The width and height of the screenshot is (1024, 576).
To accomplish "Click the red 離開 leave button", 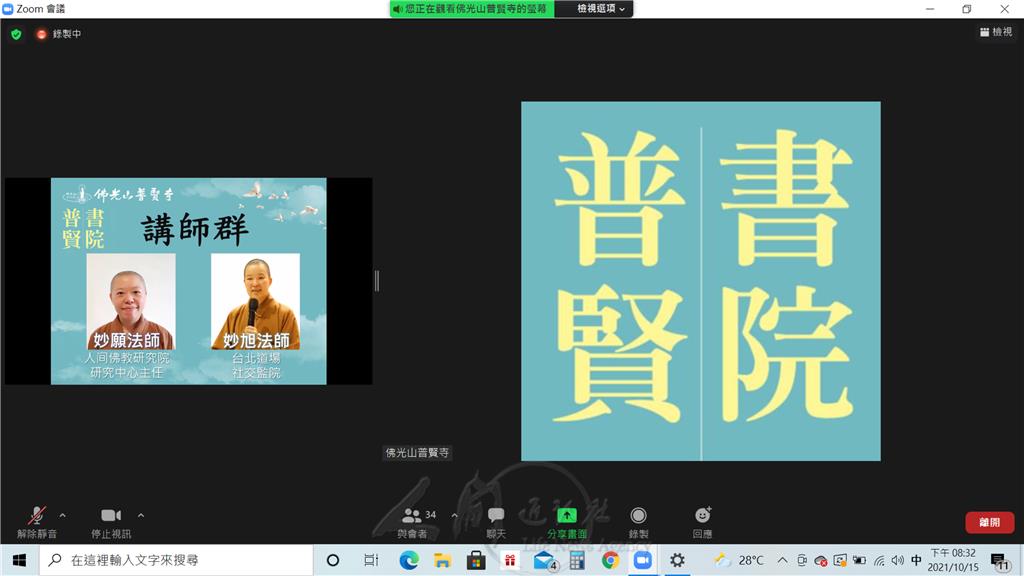I will pyautogui.click(x=989, y=522).
